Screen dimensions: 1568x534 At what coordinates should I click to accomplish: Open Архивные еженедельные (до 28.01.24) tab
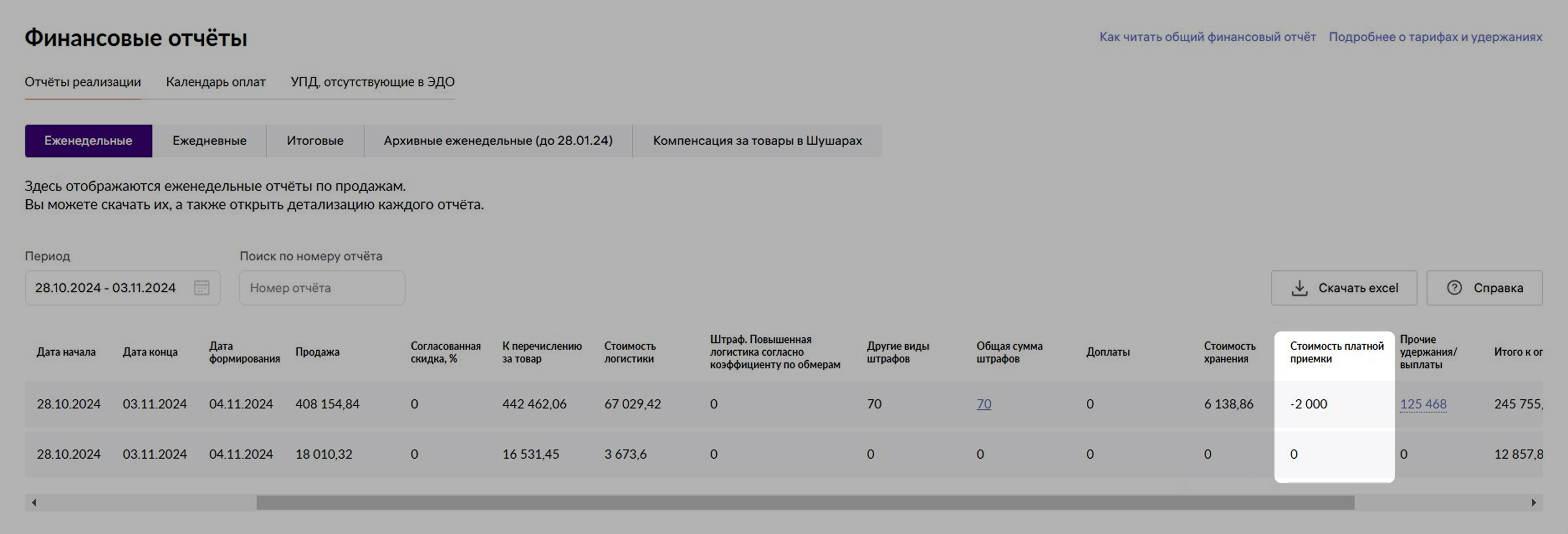(498, 141)
